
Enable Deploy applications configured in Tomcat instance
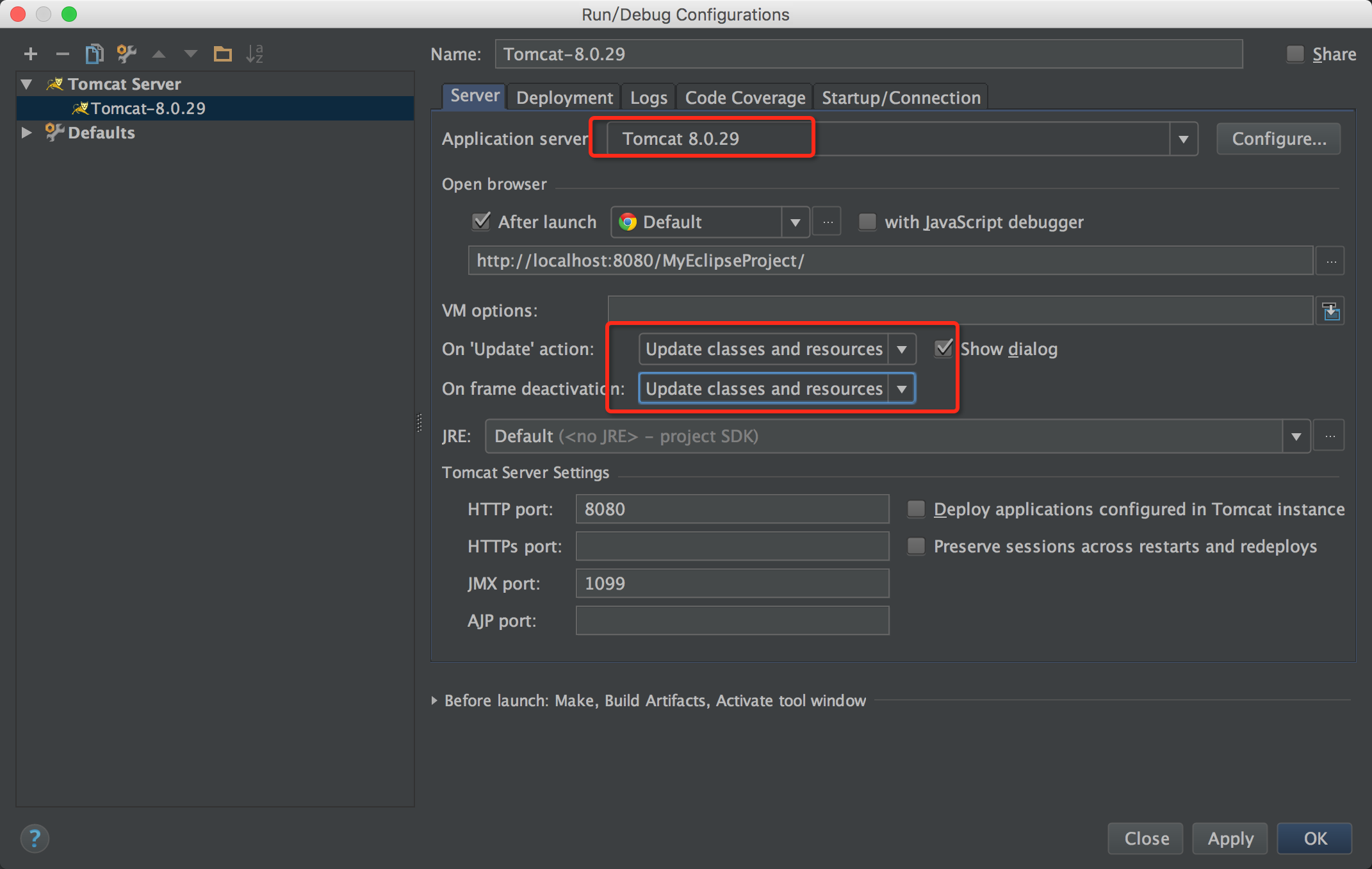916,509
